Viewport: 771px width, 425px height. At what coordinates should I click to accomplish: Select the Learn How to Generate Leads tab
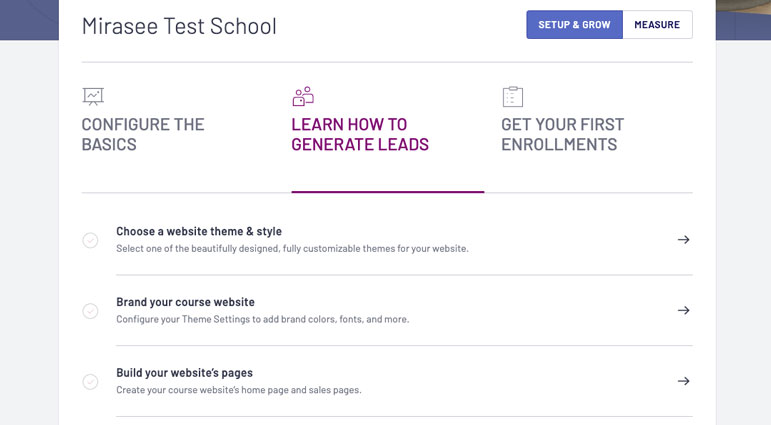(360, 134)
